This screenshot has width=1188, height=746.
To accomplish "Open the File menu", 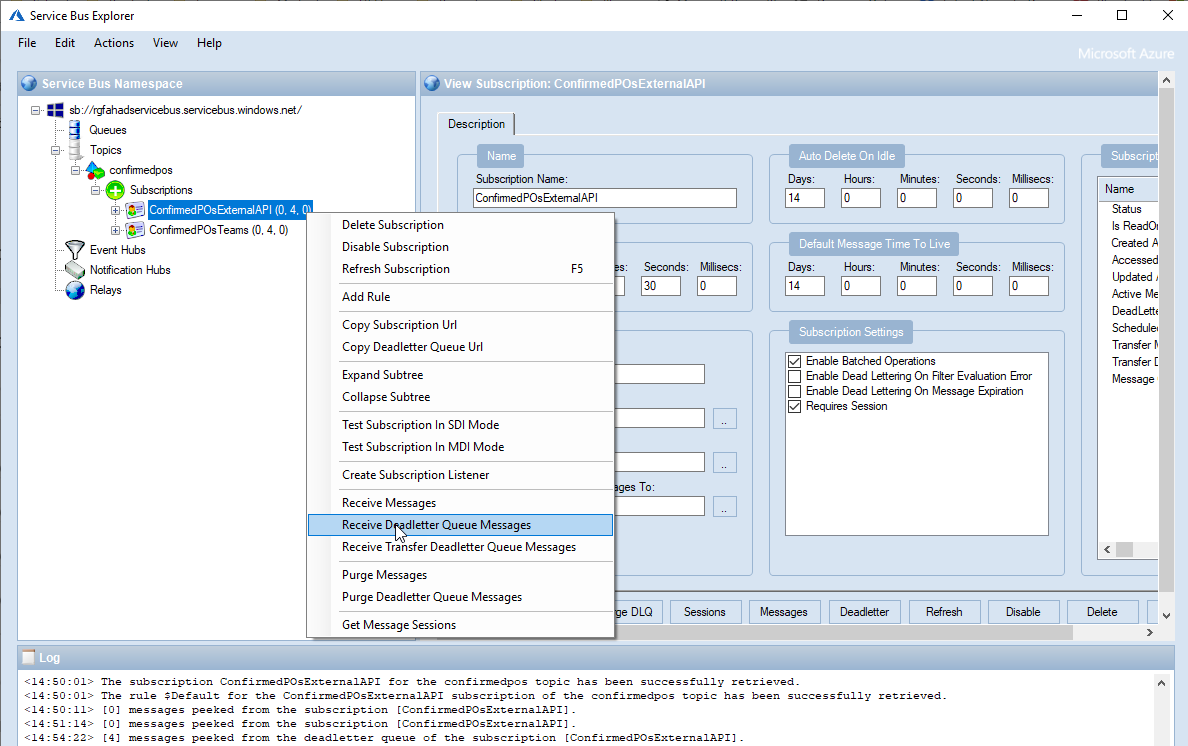I will click(x=27, y=43).
